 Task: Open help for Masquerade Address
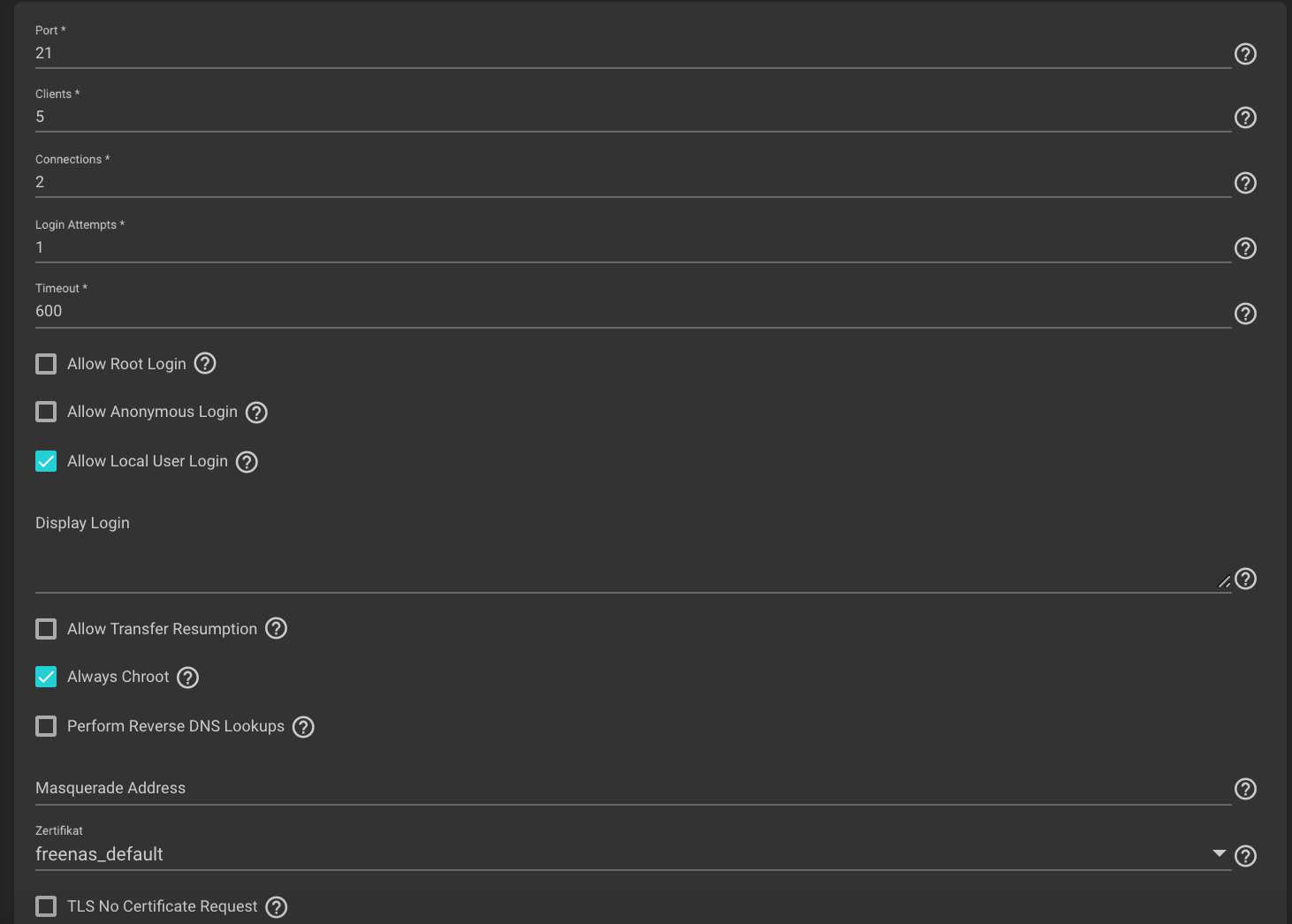1245,789
